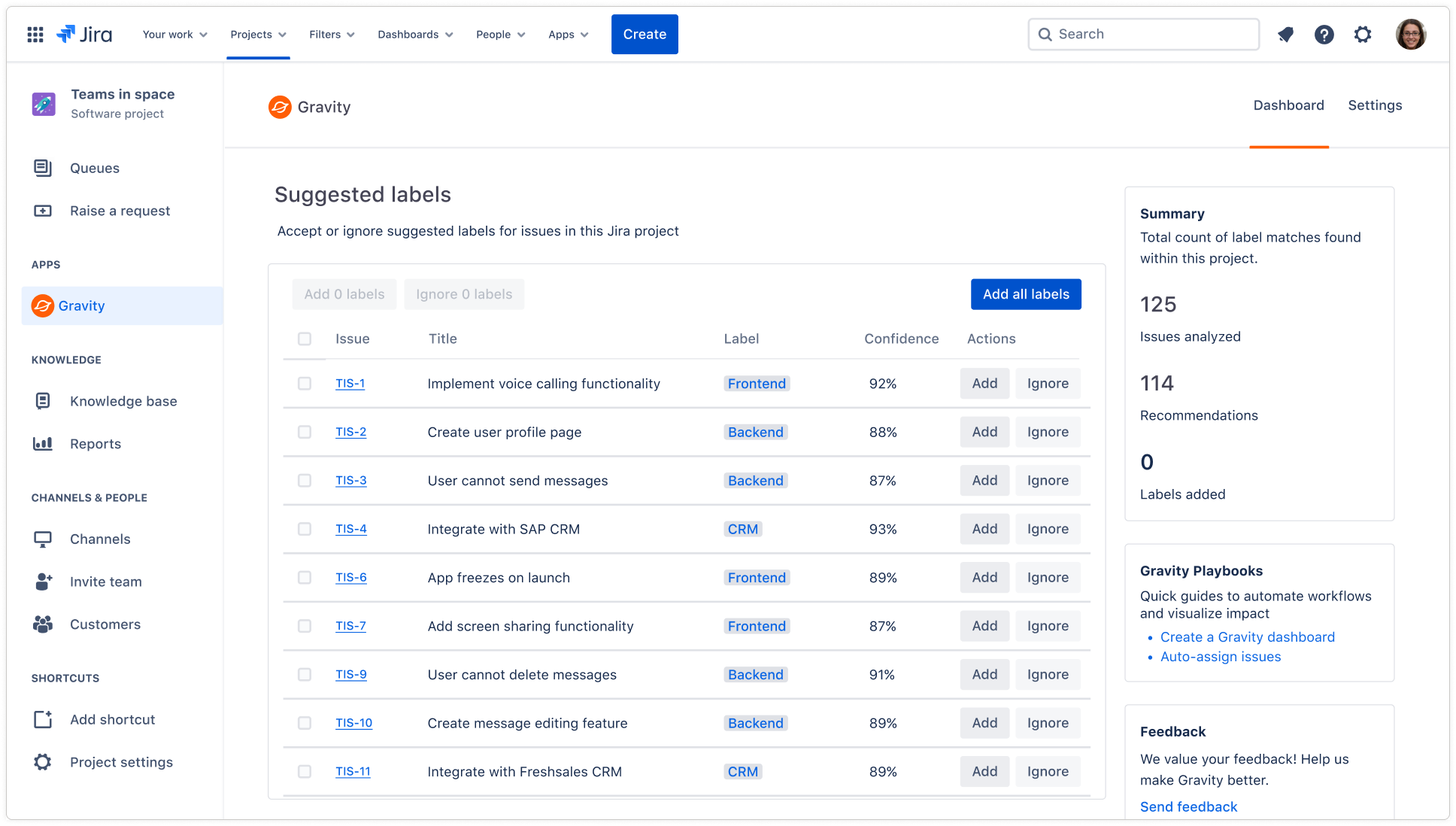Expand the Your work dropdown
This screenshot has height=826, width=1456.
175,35
